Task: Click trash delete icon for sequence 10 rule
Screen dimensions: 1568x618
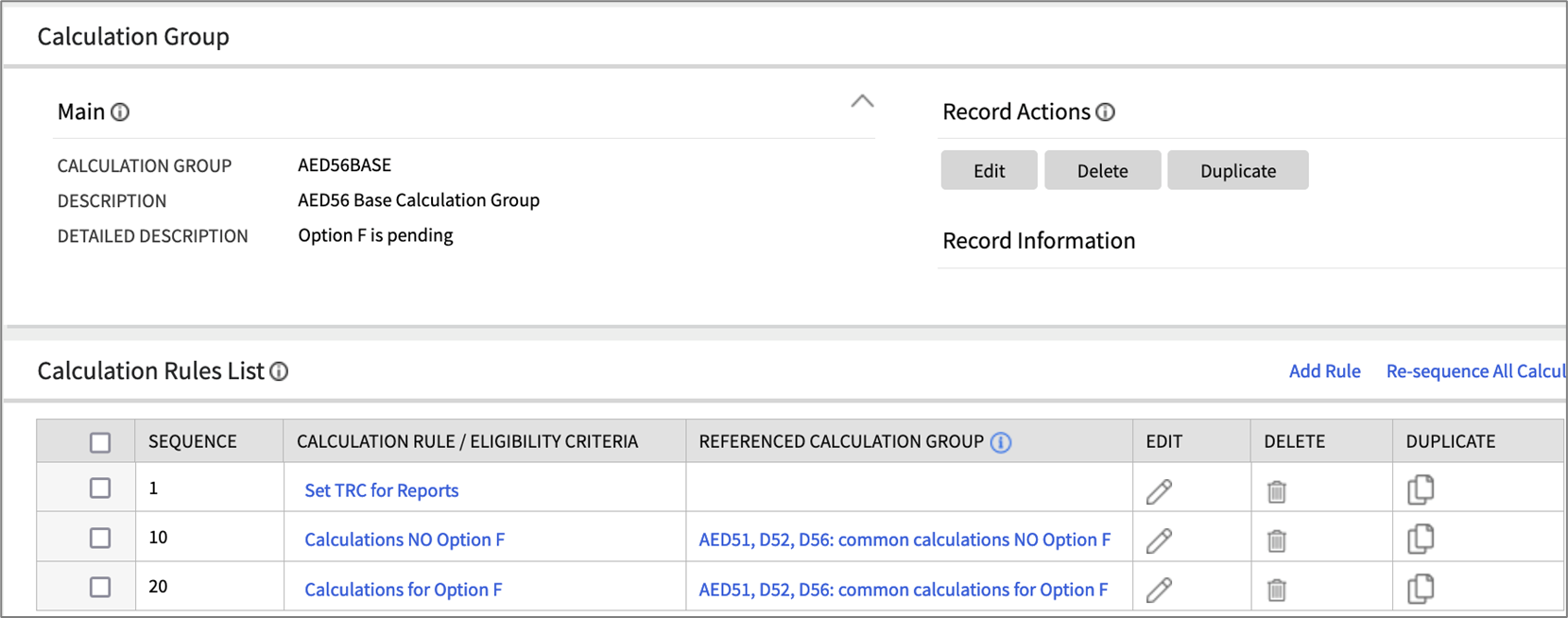Action: click(x=1276, y=541)
